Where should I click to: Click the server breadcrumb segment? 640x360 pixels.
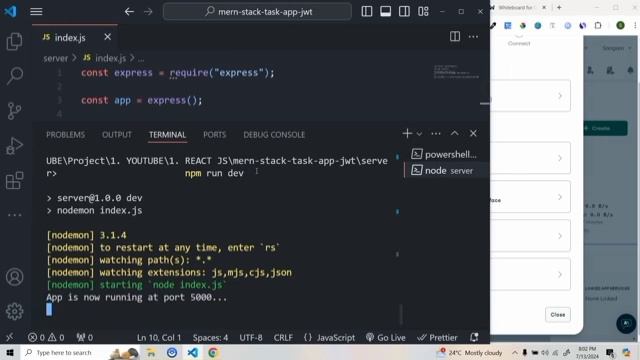pyautogui.click(x=56, y=58)
